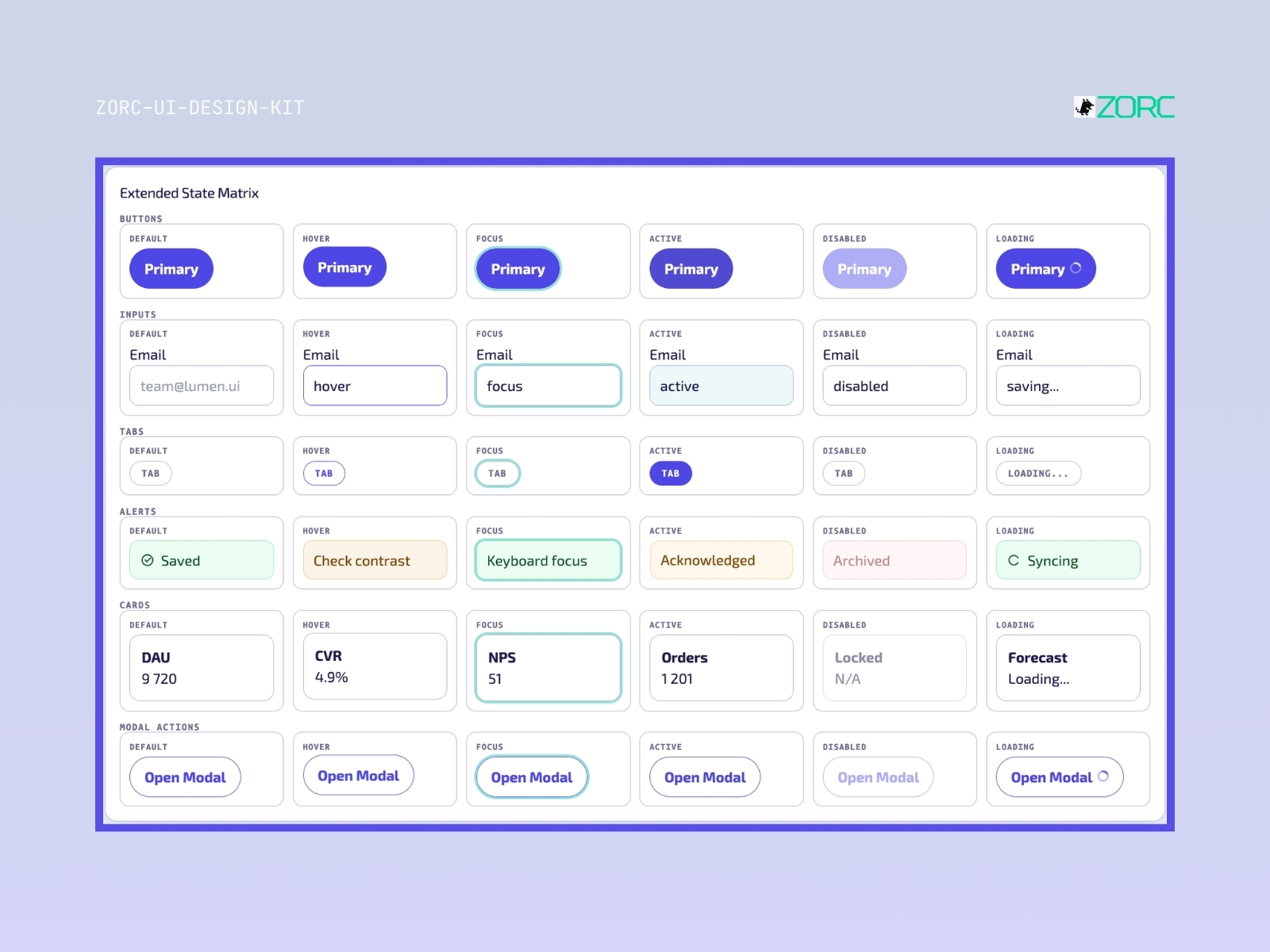1270x952 pixels.
Task: Click the Check contrast alert
Action: click(x=375, y=560)
